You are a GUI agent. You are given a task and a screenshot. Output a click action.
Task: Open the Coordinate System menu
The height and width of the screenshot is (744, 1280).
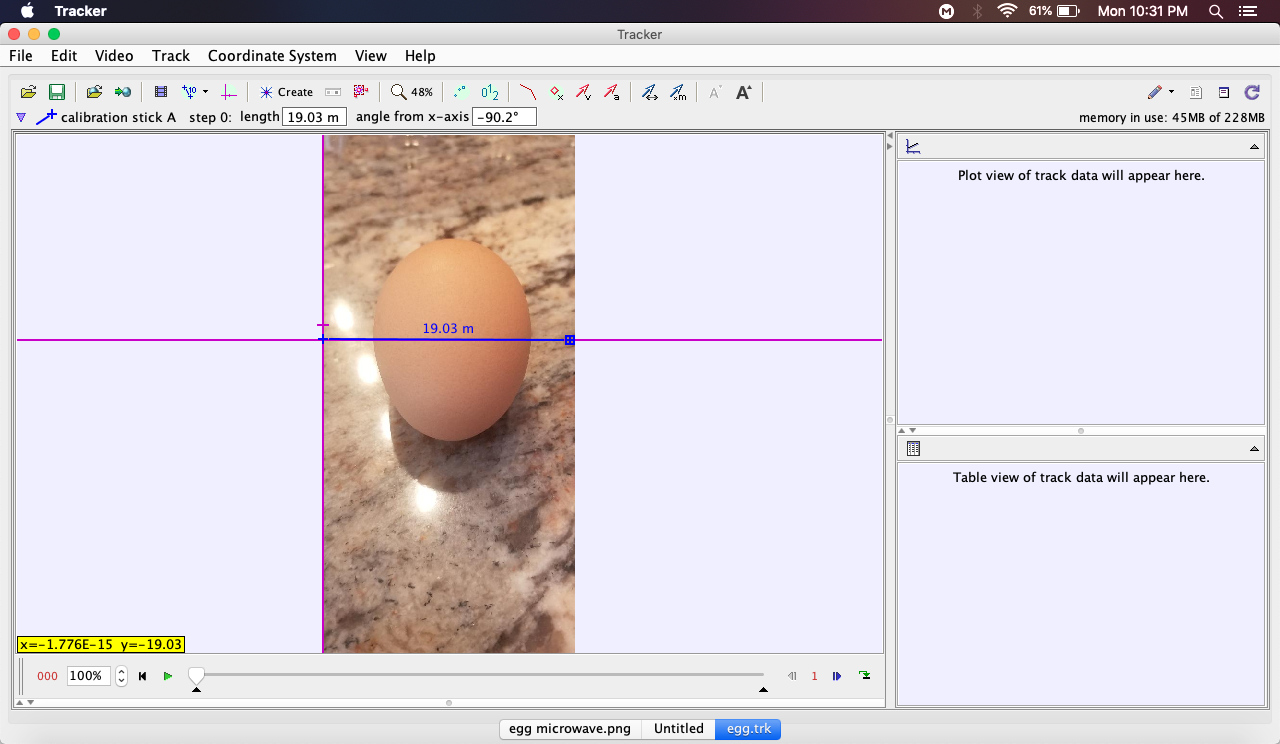coord(272,56)
